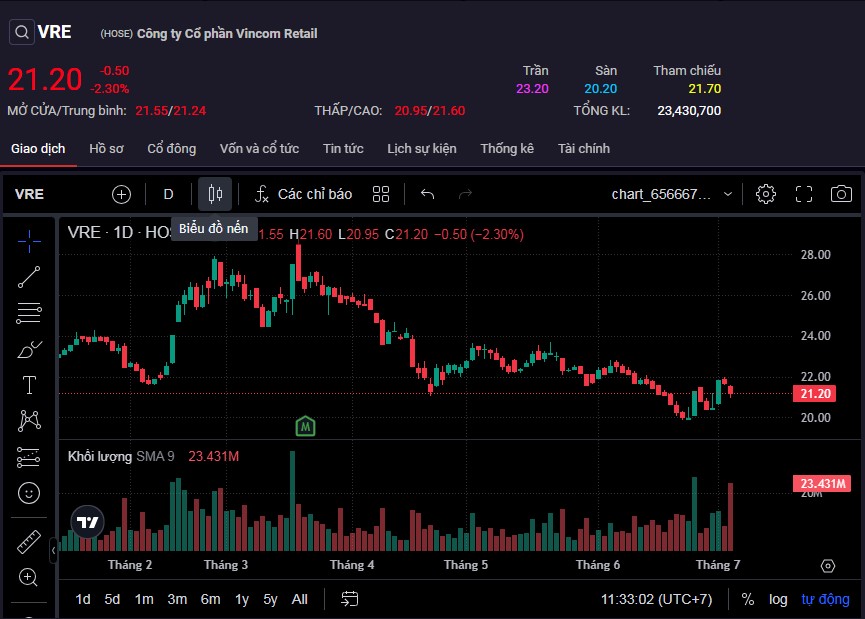Toggle auto scale labeled tự động
This screenshot has height=619, width=865.
click(x=825, y=599)
